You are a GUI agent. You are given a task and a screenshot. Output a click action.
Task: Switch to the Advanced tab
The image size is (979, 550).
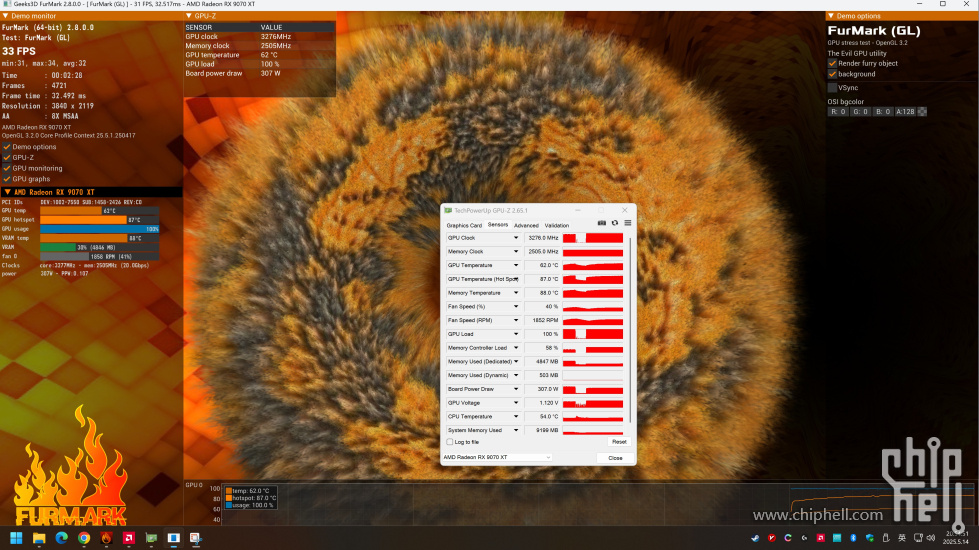[526, 225]
